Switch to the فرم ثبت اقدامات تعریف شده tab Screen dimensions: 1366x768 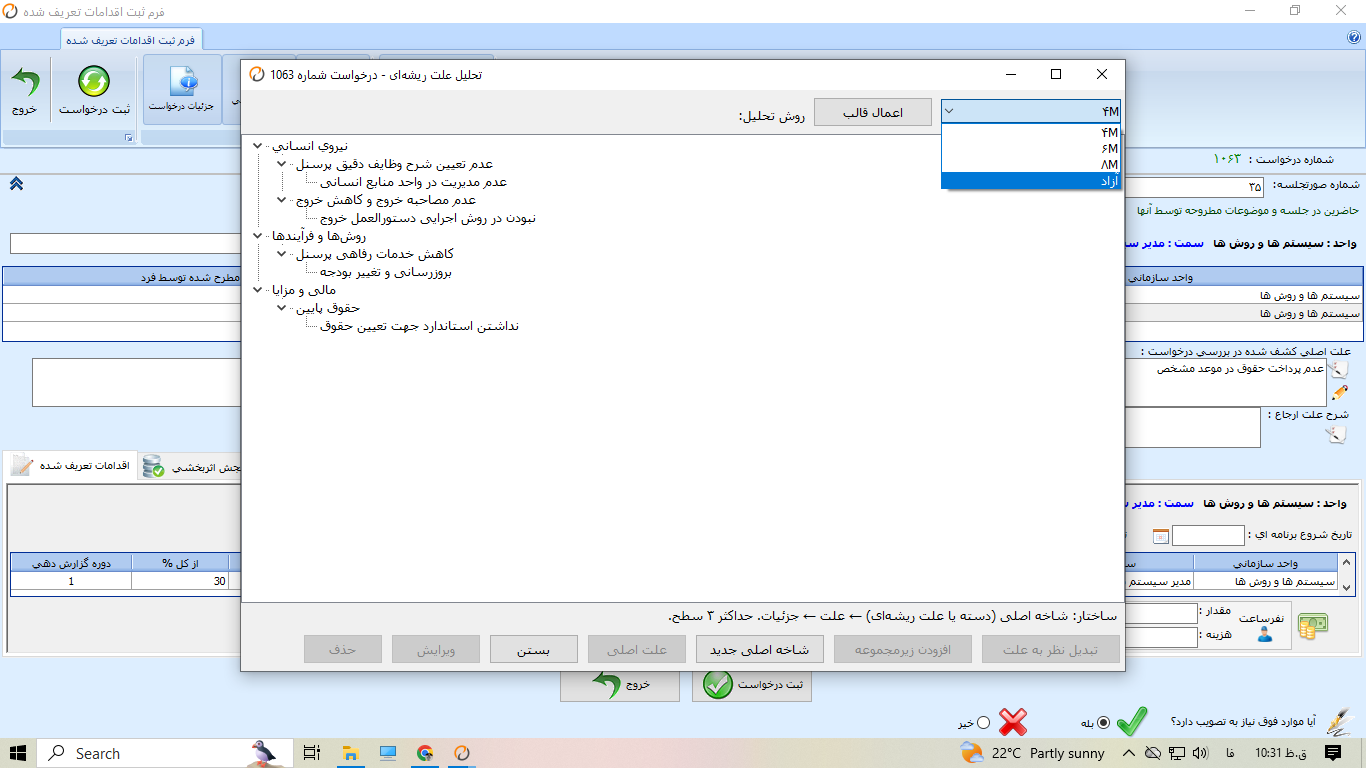(132, 40)
